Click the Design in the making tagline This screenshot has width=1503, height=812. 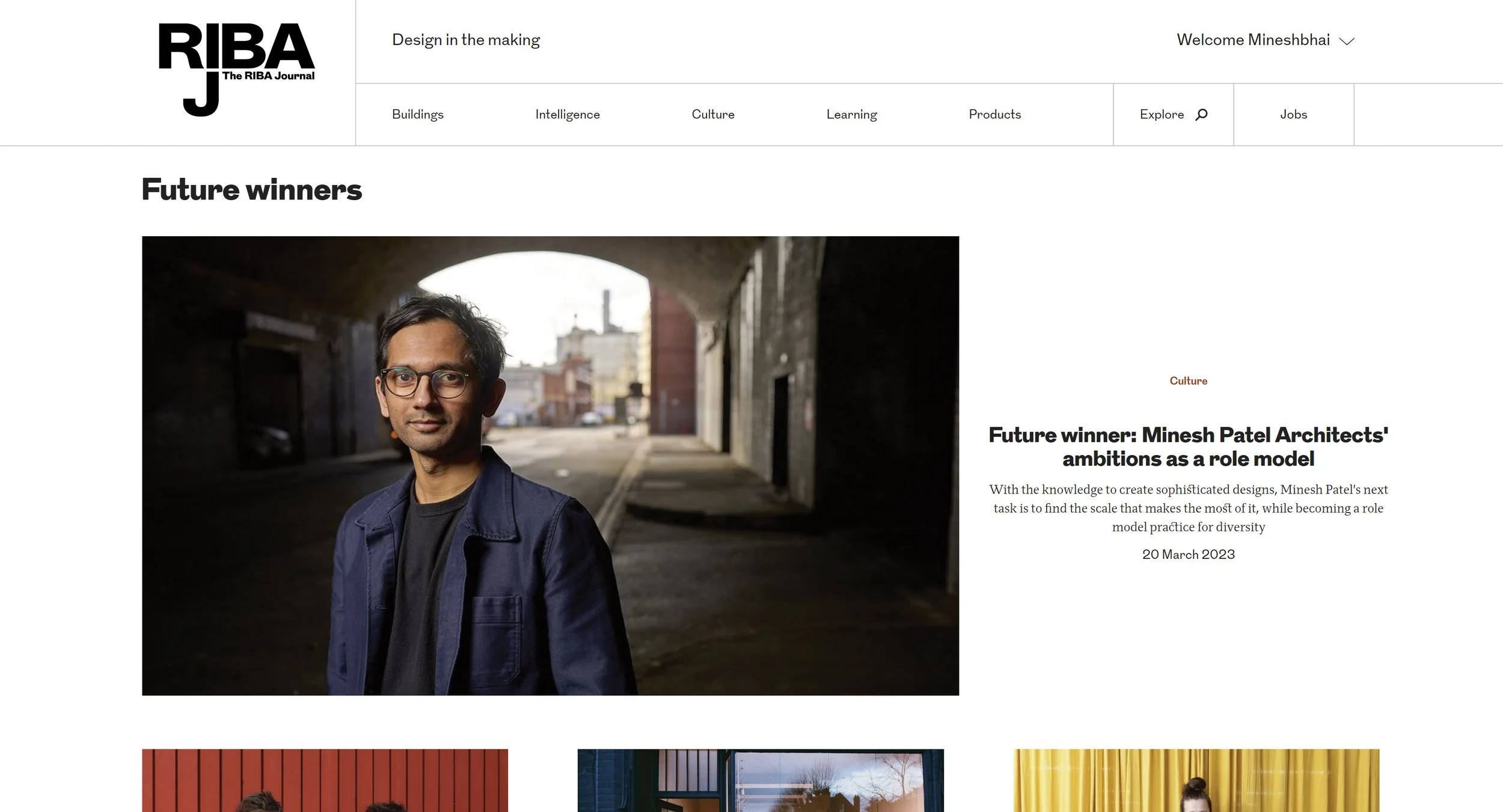coord(466,40)
